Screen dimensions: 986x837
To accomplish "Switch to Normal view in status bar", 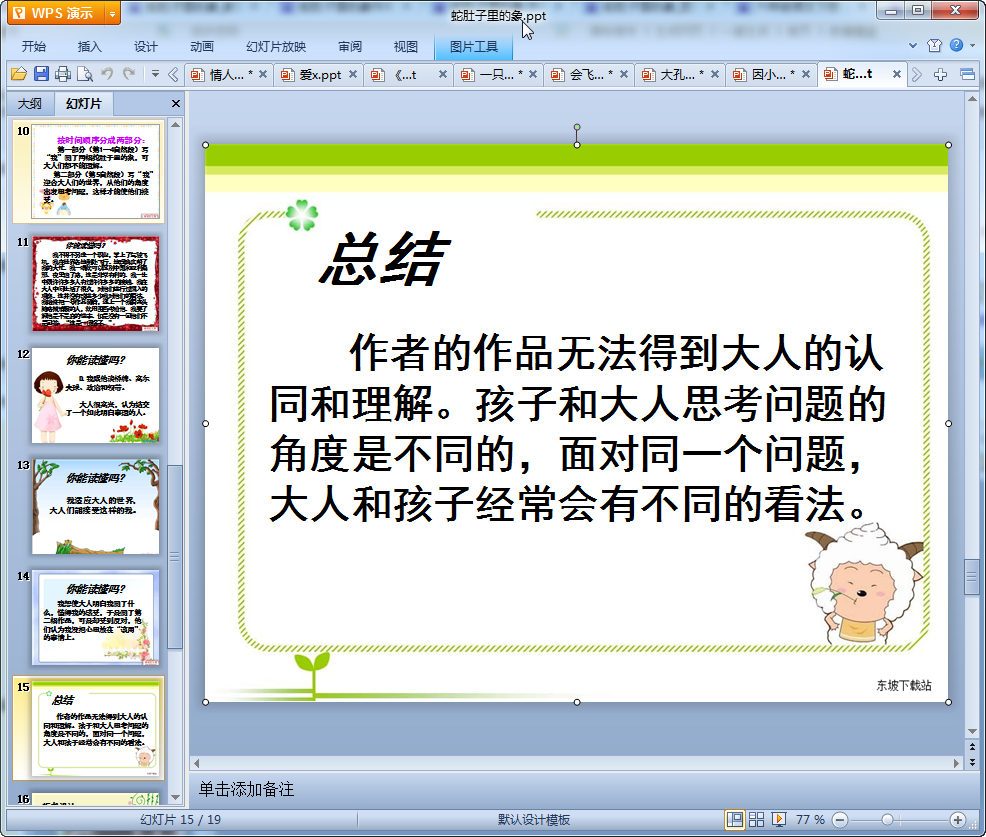I will [734, 819].
